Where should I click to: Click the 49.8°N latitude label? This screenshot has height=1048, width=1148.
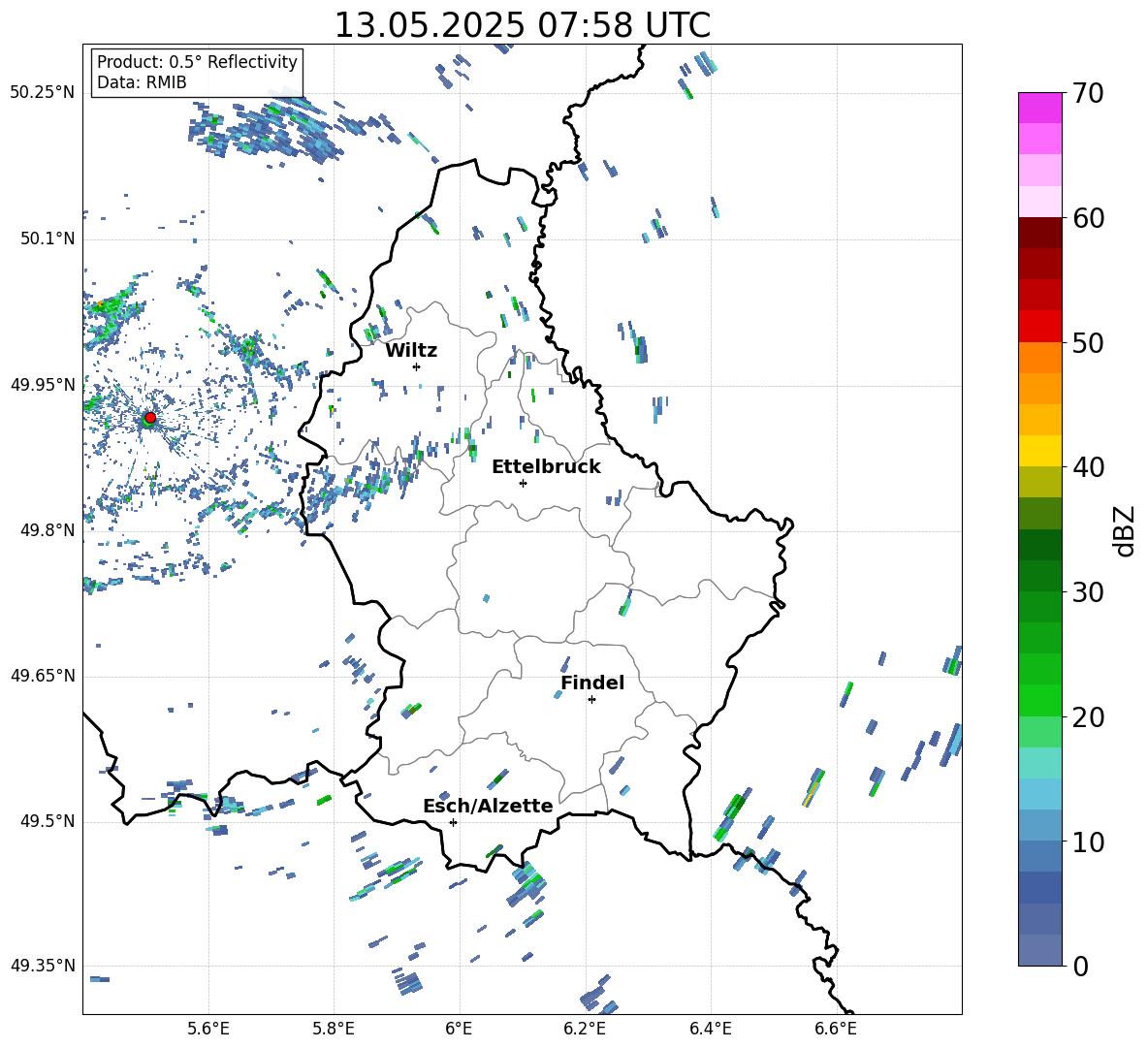[x=48, y=530]
